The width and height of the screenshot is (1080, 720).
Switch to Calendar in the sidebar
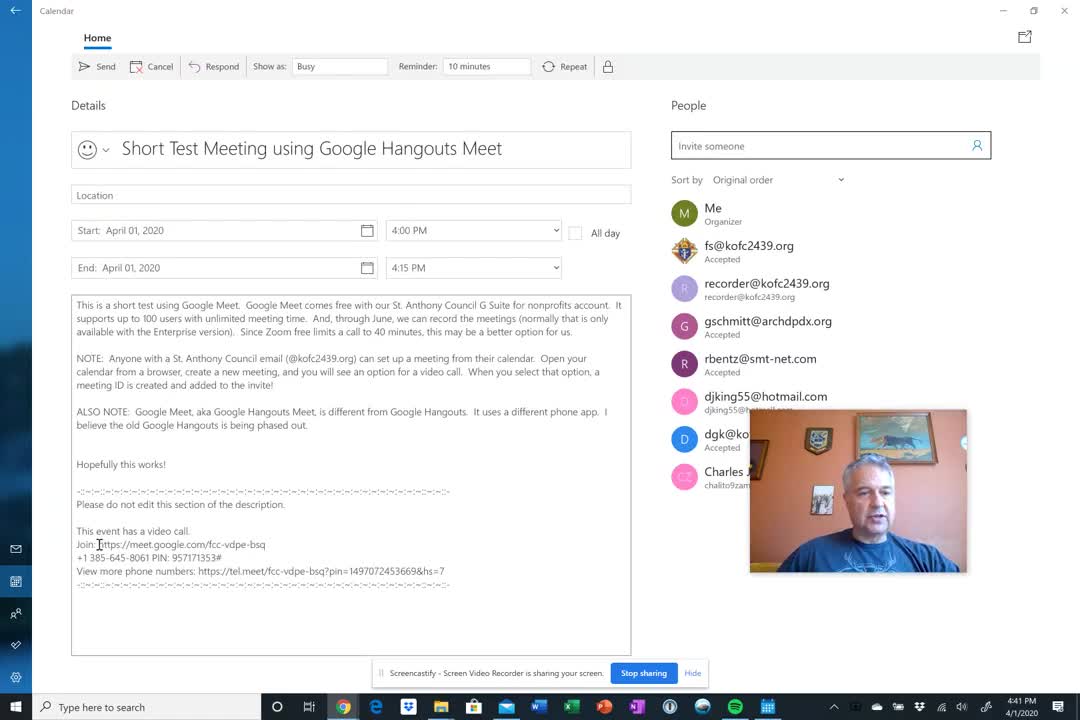pos(16,582)
